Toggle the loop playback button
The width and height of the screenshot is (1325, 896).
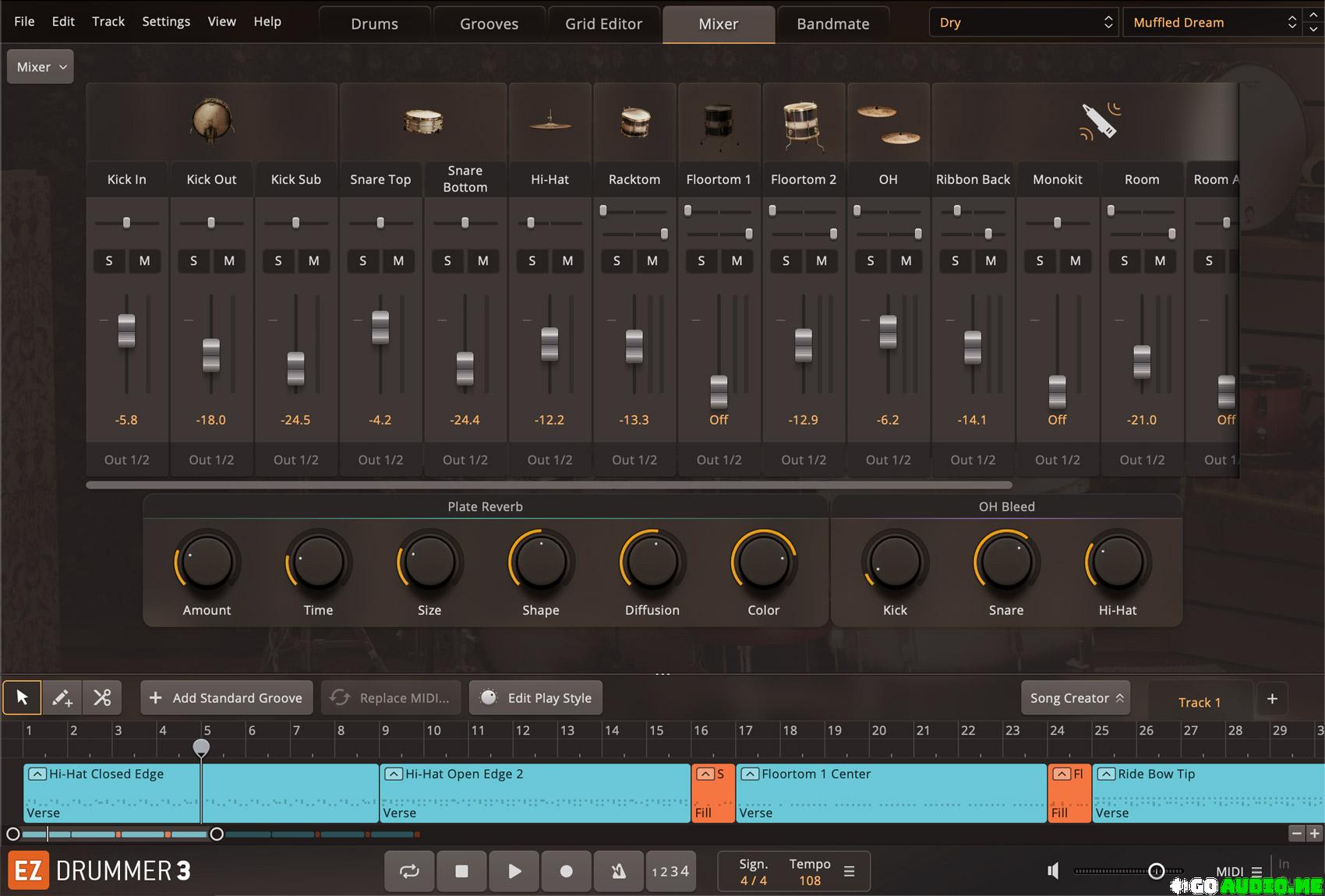(409, 871)
